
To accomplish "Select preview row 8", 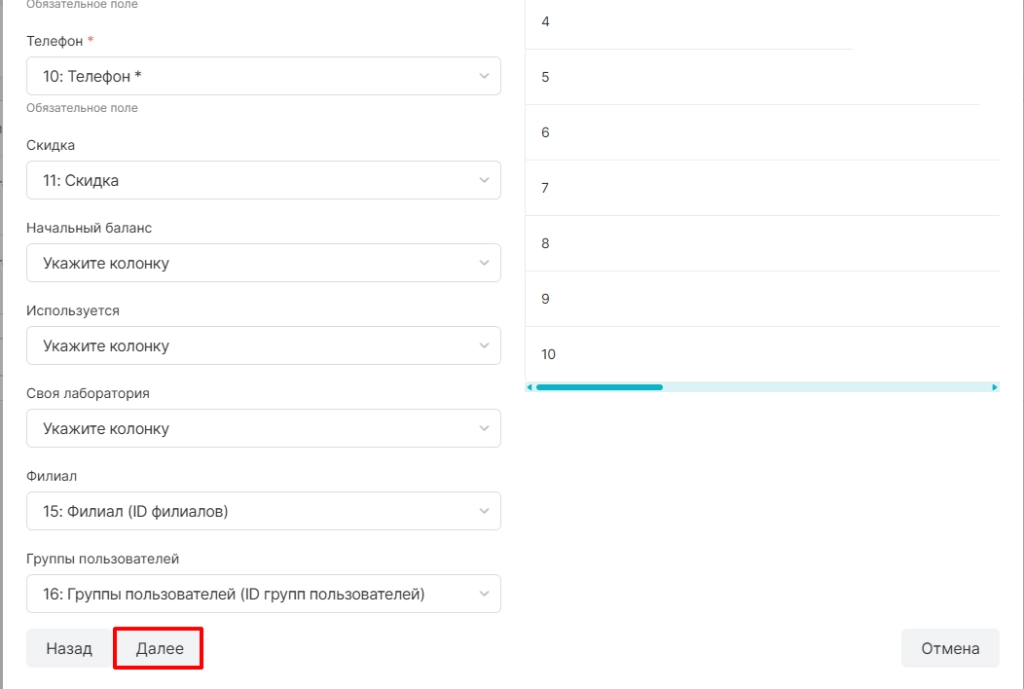I will 762,243.
